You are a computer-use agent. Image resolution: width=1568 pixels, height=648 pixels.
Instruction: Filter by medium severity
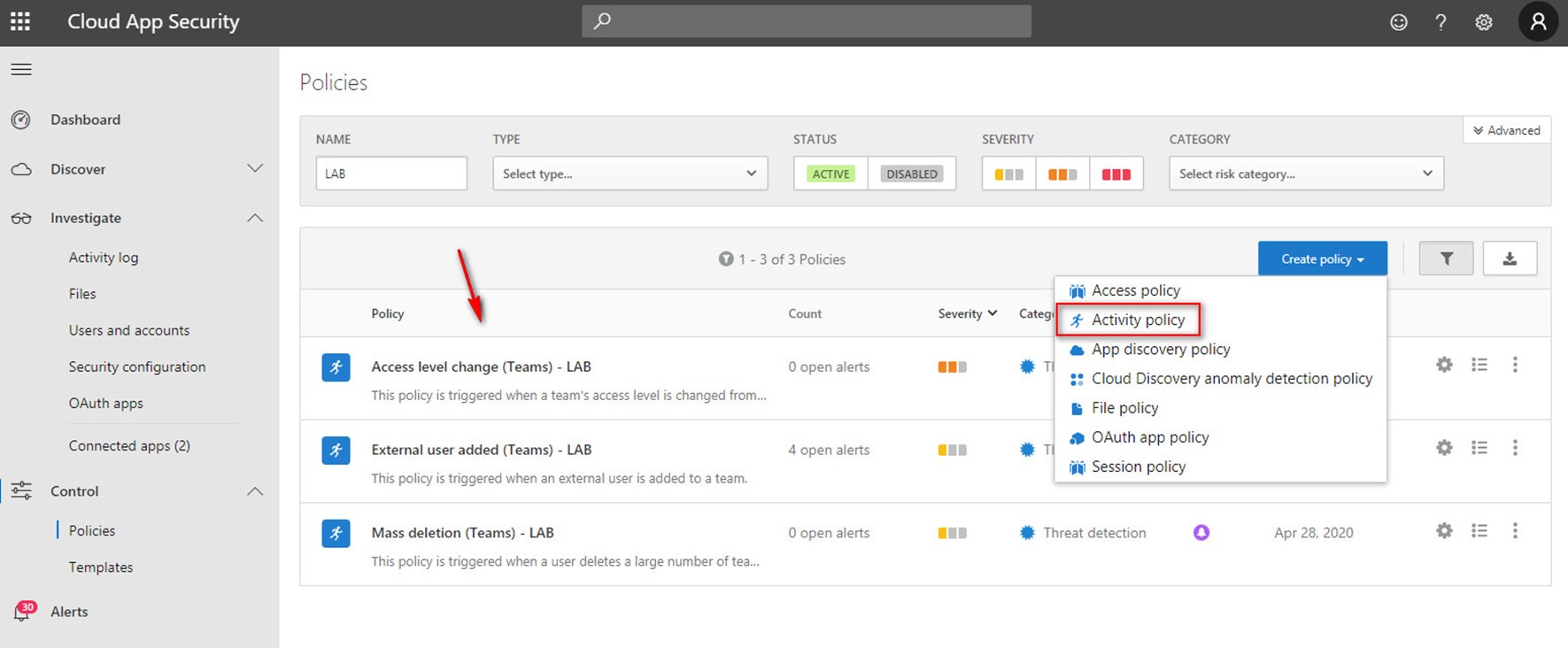coord(1062,174)
